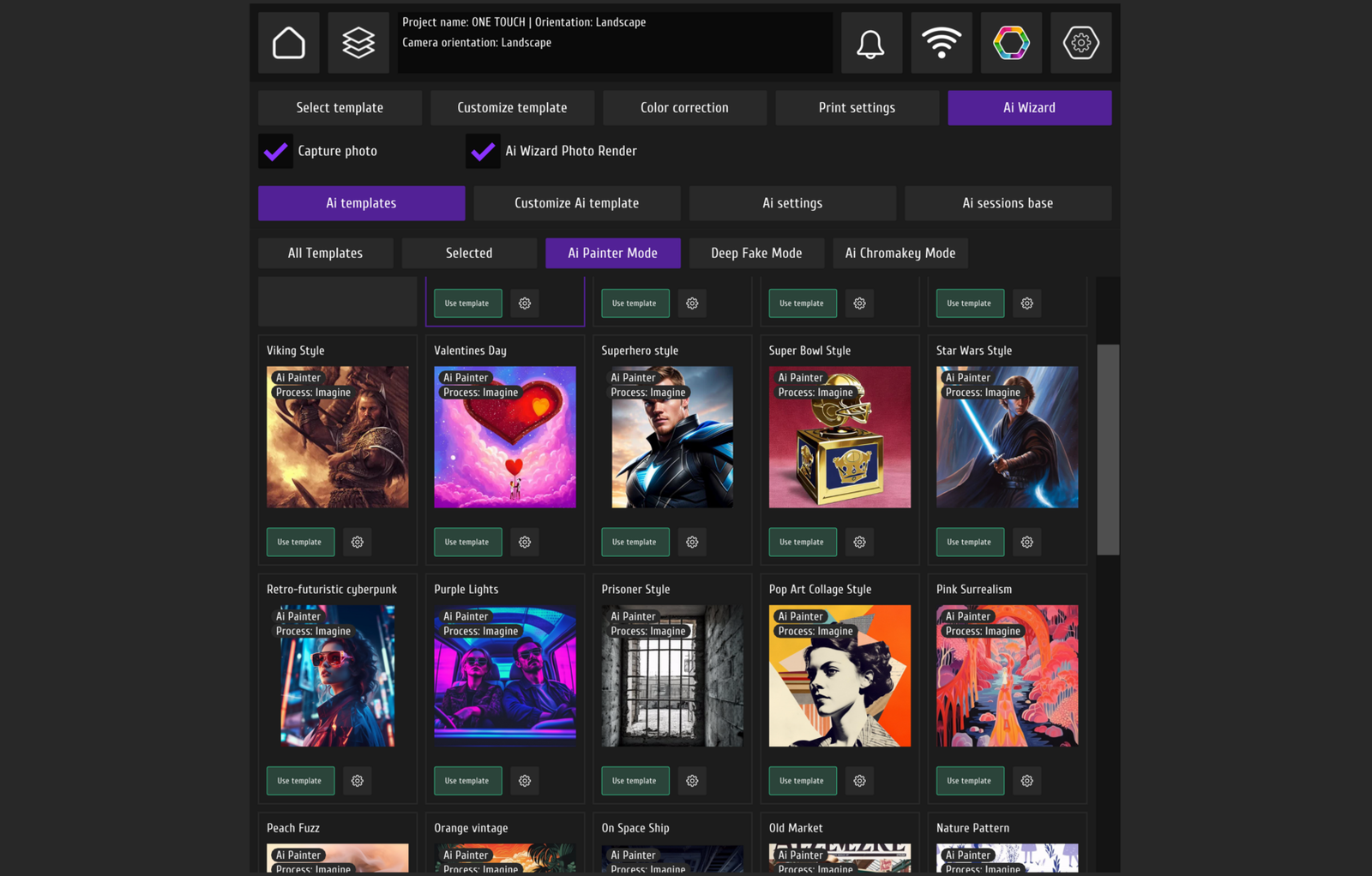Click the Purple Lights preview image

click(505, 676)
